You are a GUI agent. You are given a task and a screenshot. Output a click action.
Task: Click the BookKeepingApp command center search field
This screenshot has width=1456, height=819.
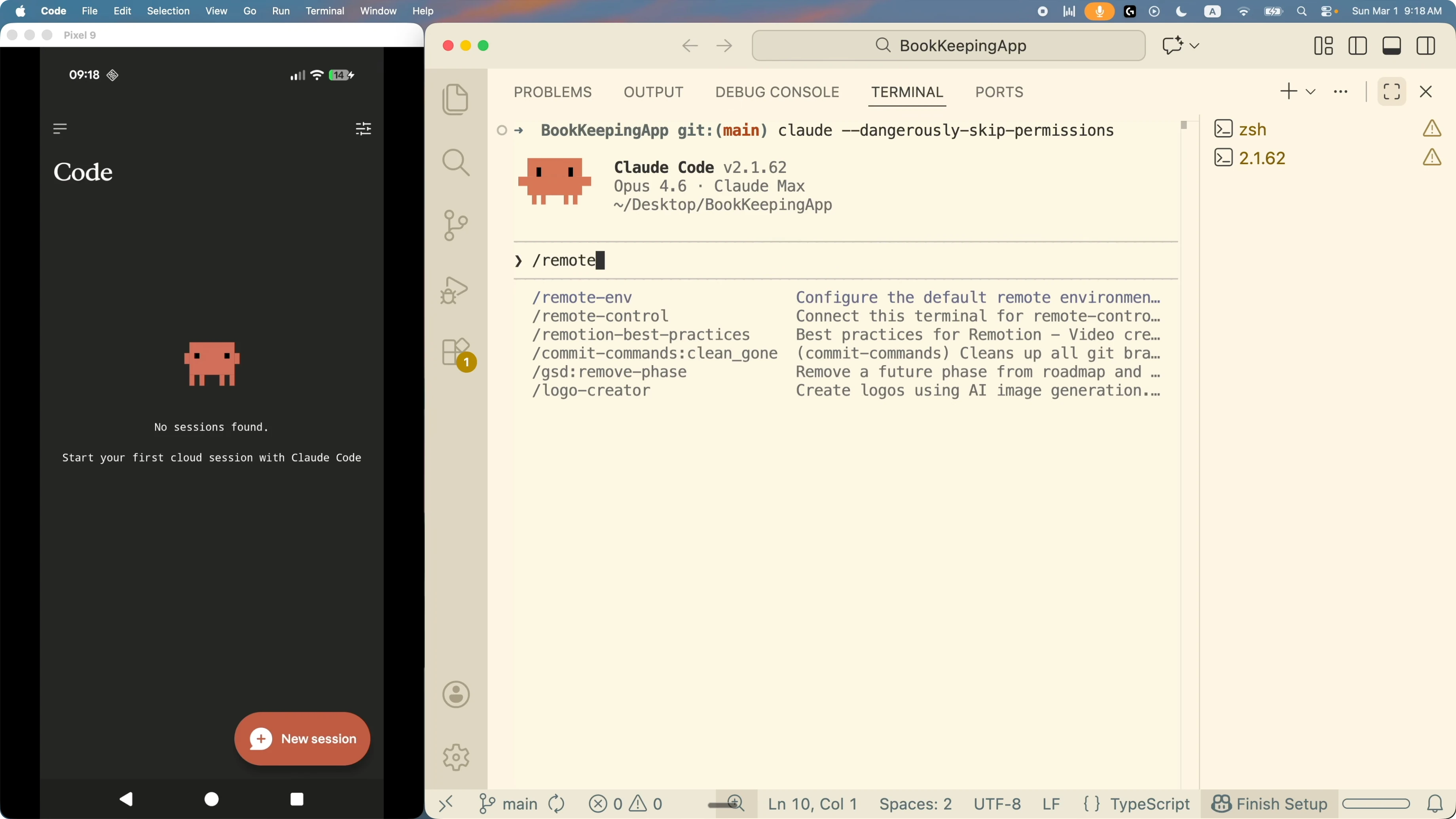click(949, 46)
